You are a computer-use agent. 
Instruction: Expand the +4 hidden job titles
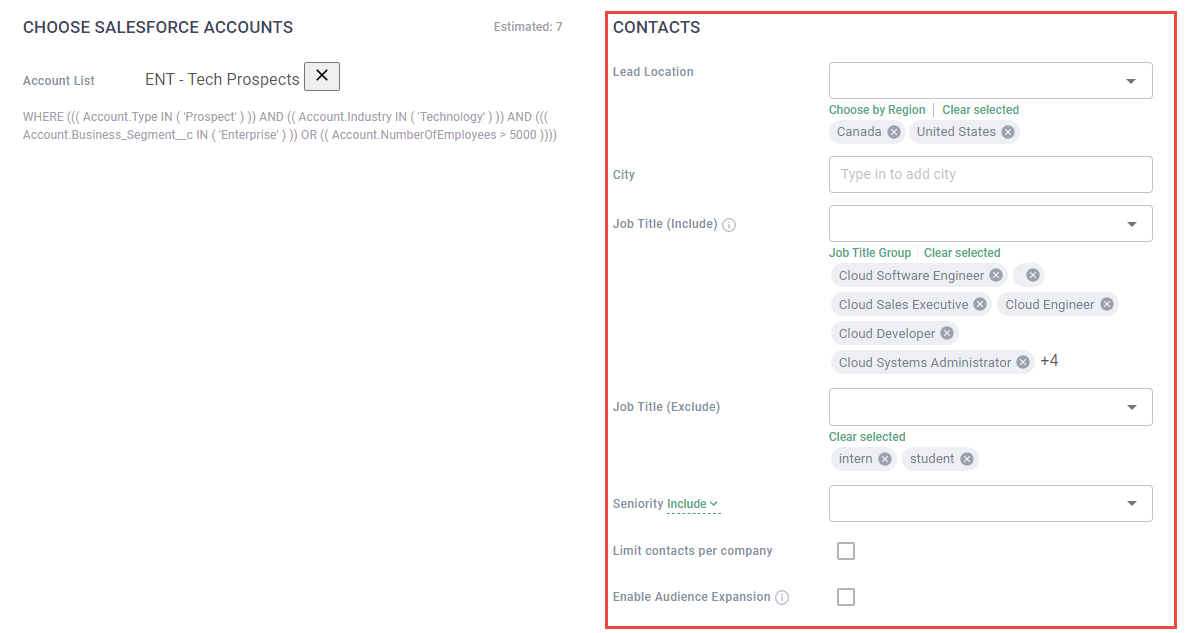tap(1048, 360)
